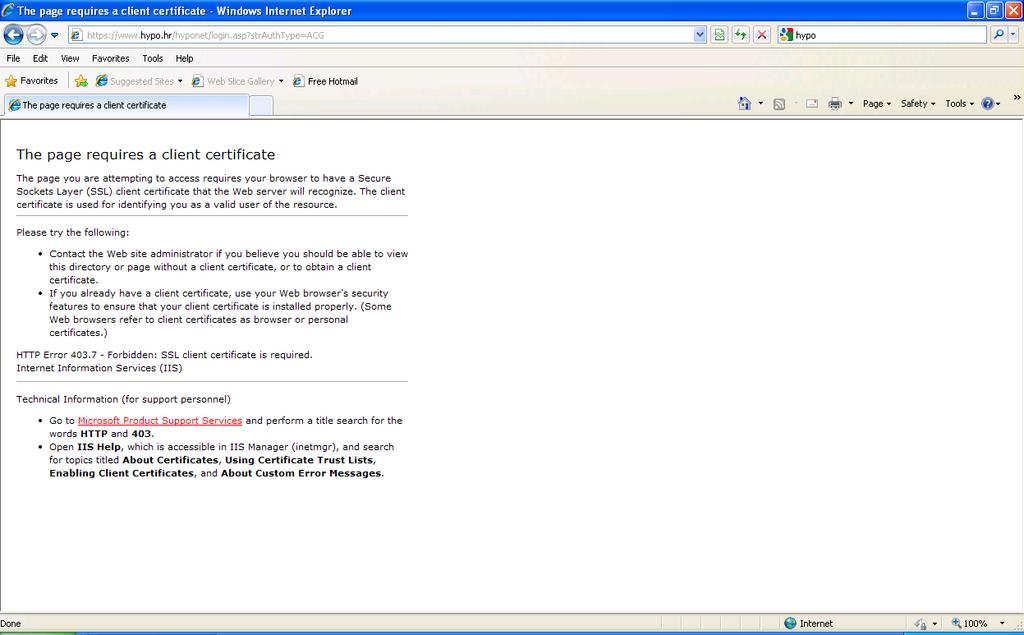Open the Page dropdown menu

[877, 103]
